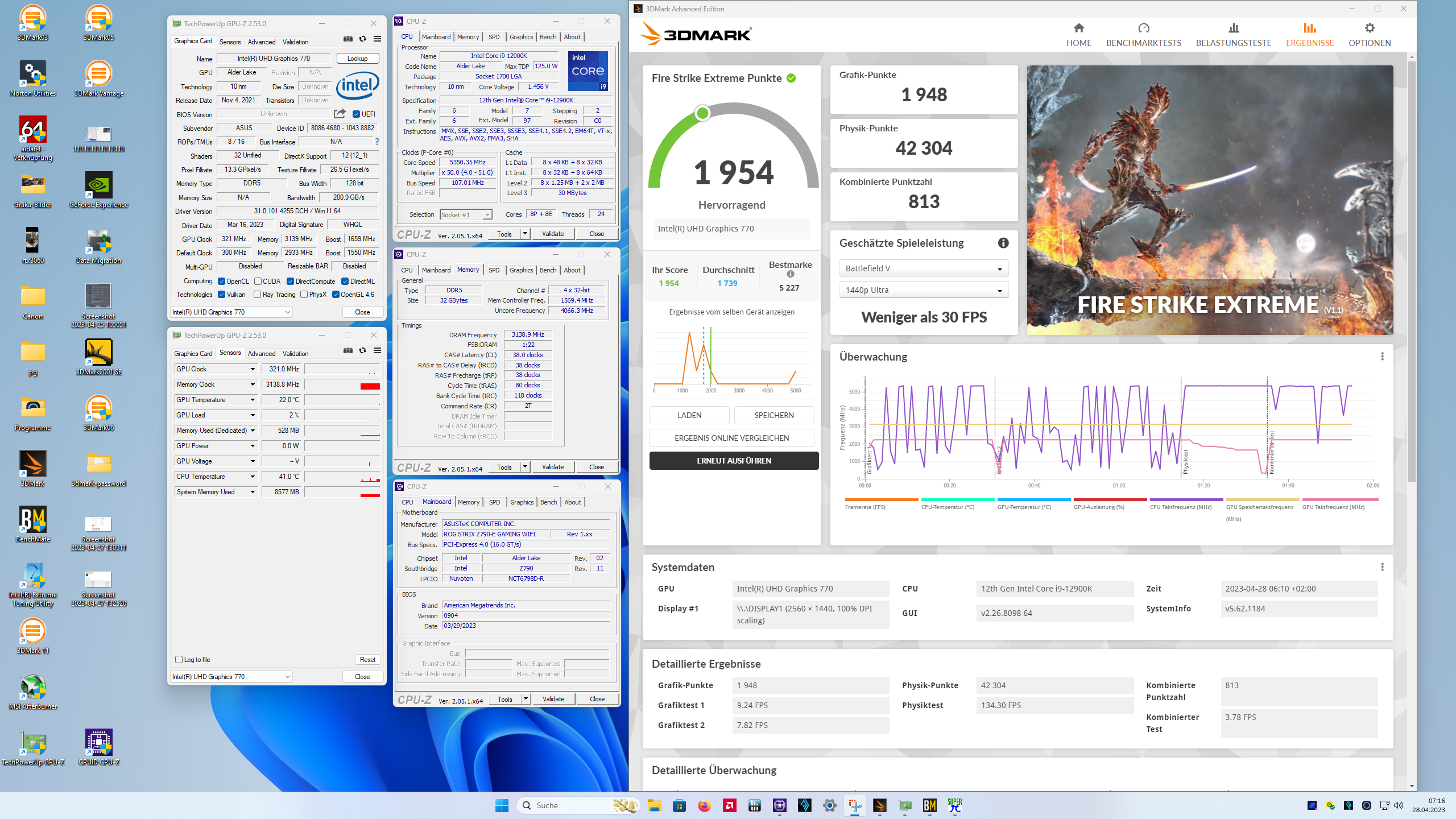Toggle the CUDA checkbox
Image resolution: width=1456 pixels, height=819 pixels.
click(258, 282)
